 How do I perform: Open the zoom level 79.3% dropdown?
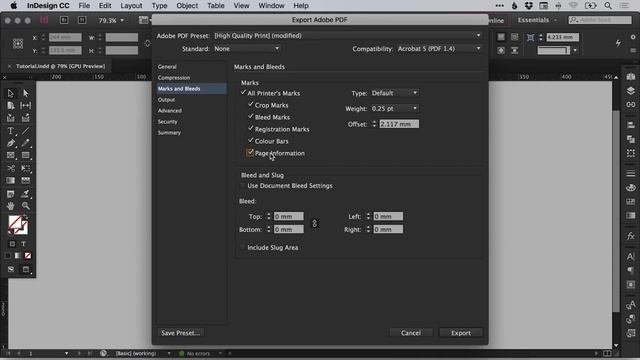click(x=122, y=20)
